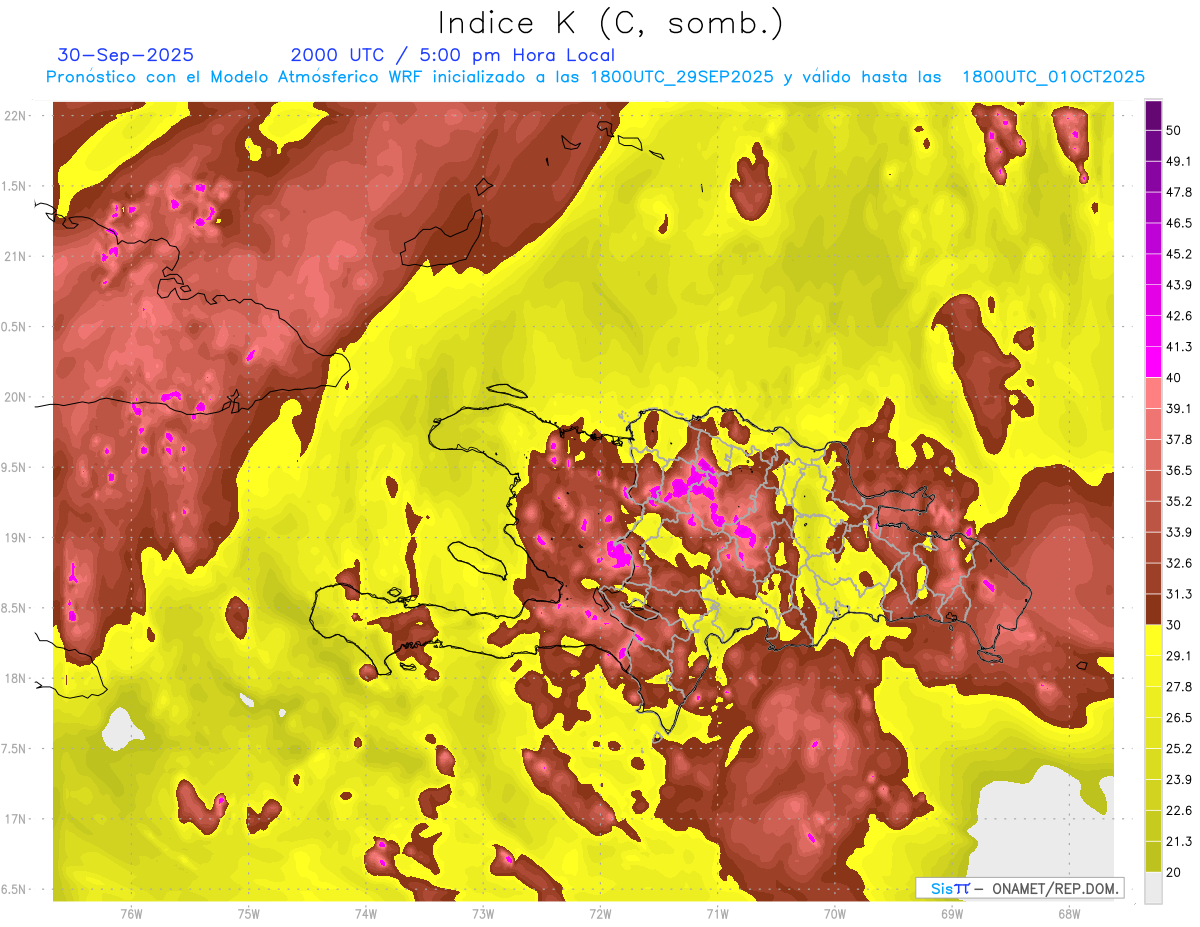Click the "31.3" colorbar value
This screenshot has width=1200, height=927.
(1180, 594)
